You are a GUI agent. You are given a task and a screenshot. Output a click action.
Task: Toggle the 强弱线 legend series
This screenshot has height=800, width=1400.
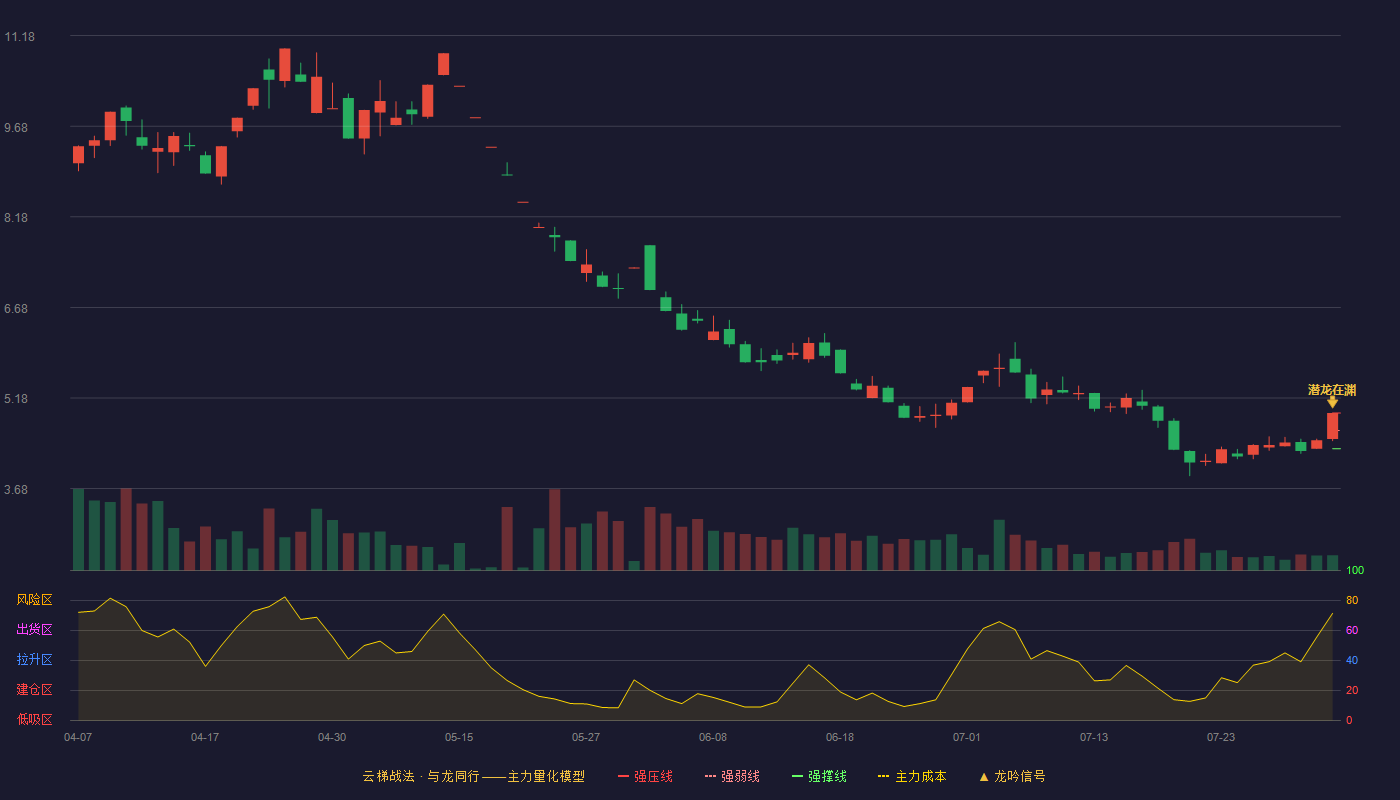(x=732, y=776)
